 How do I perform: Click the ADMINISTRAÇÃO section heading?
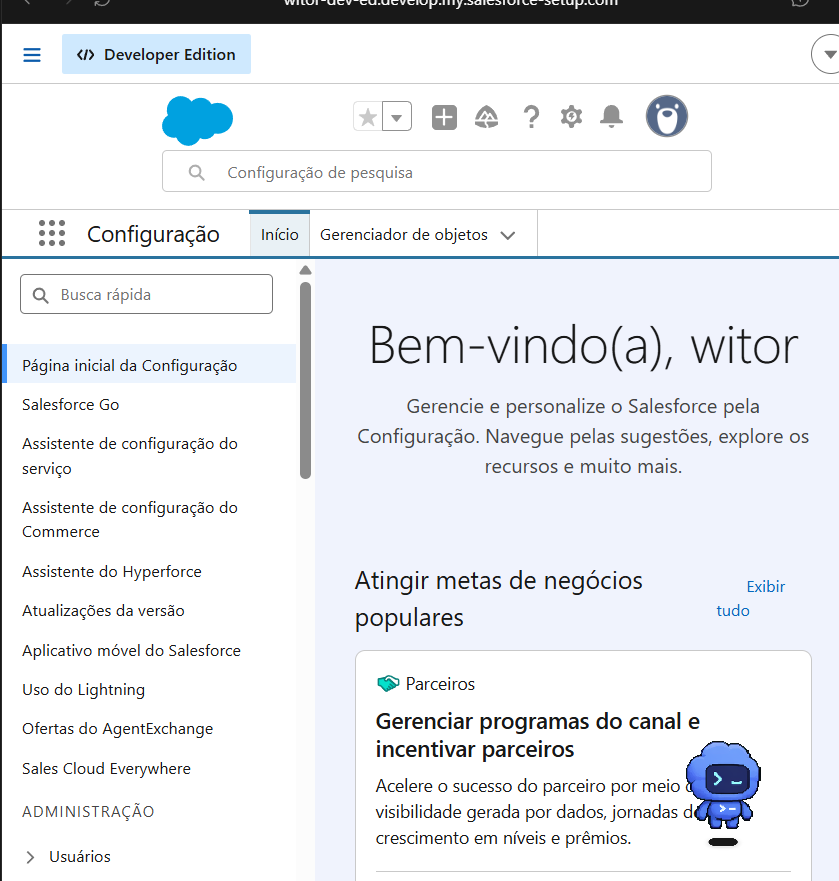tap(88, 811)
